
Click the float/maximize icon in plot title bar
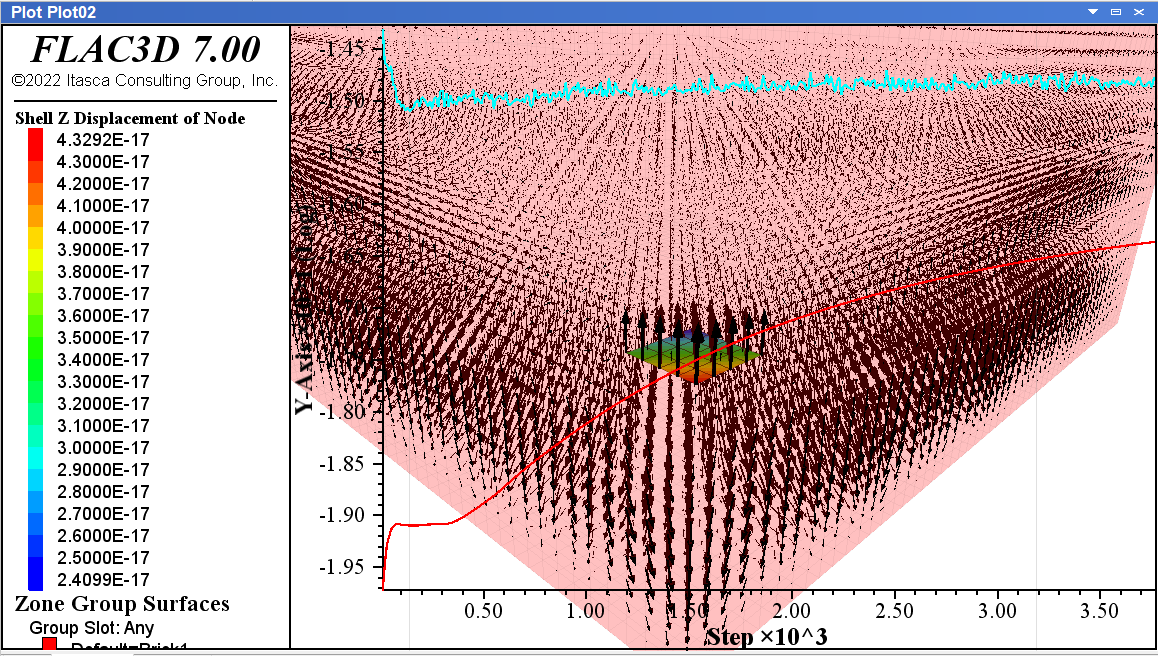1116,11
